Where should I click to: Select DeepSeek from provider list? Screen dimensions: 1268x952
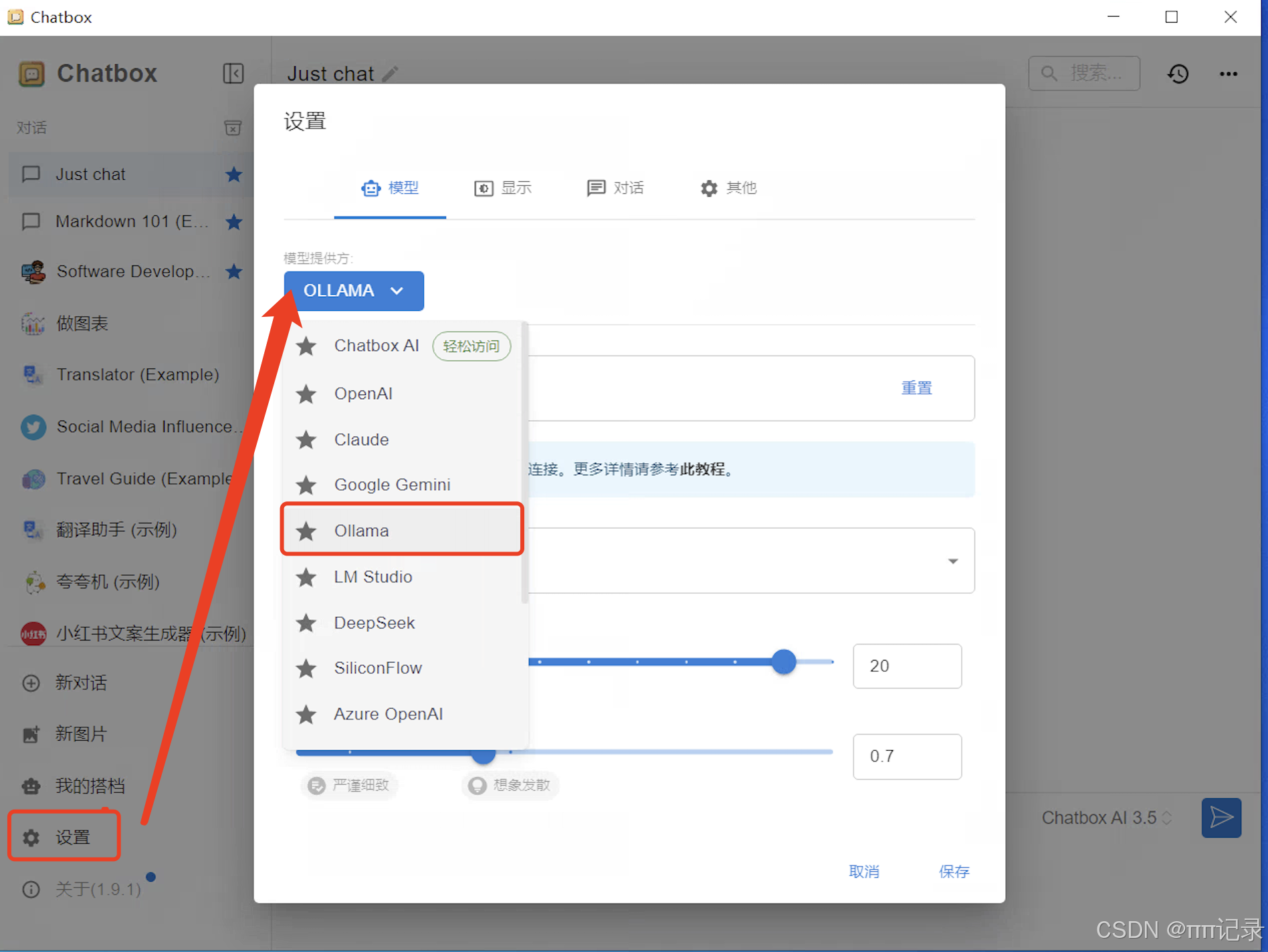tap(402, 622)
